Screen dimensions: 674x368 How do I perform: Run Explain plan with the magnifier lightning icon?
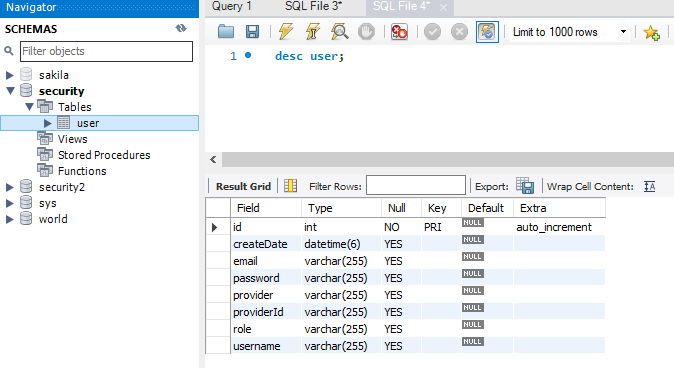click(x=340, y=31)
